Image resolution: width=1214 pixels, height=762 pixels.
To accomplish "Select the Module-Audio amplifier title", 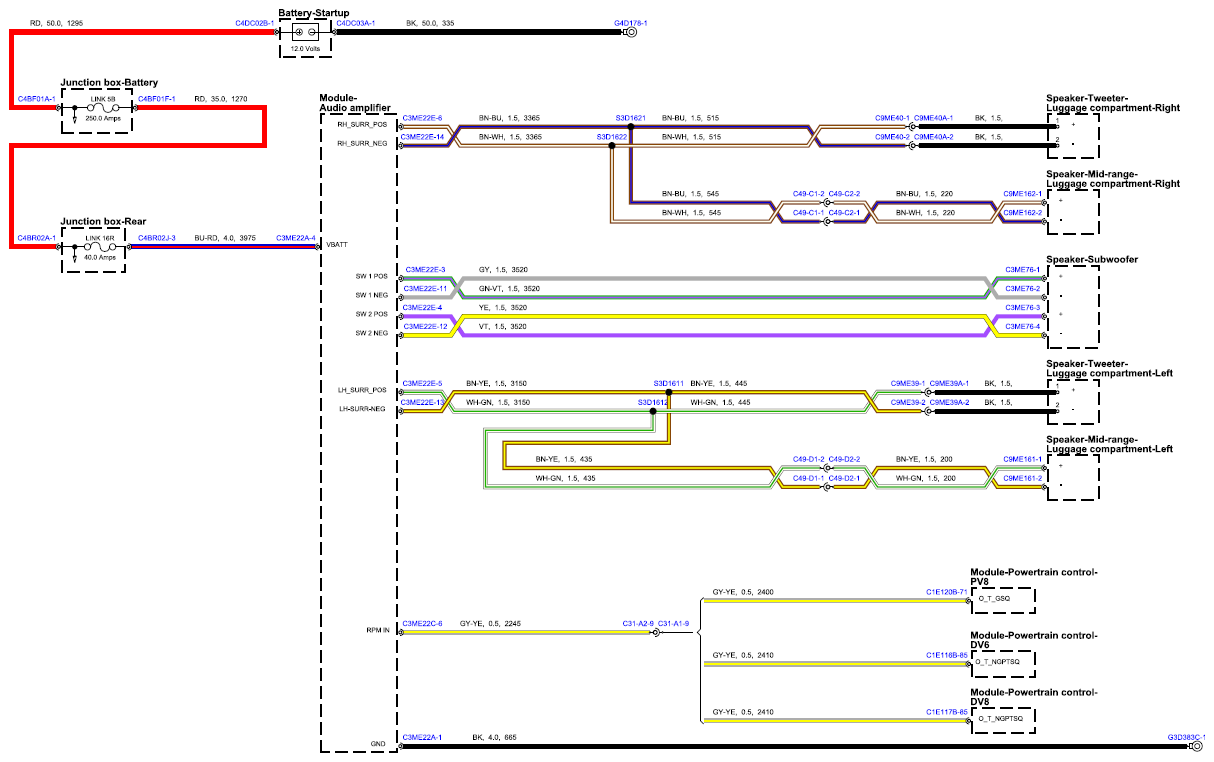I will pyautogui.click(x=357, y=101).
